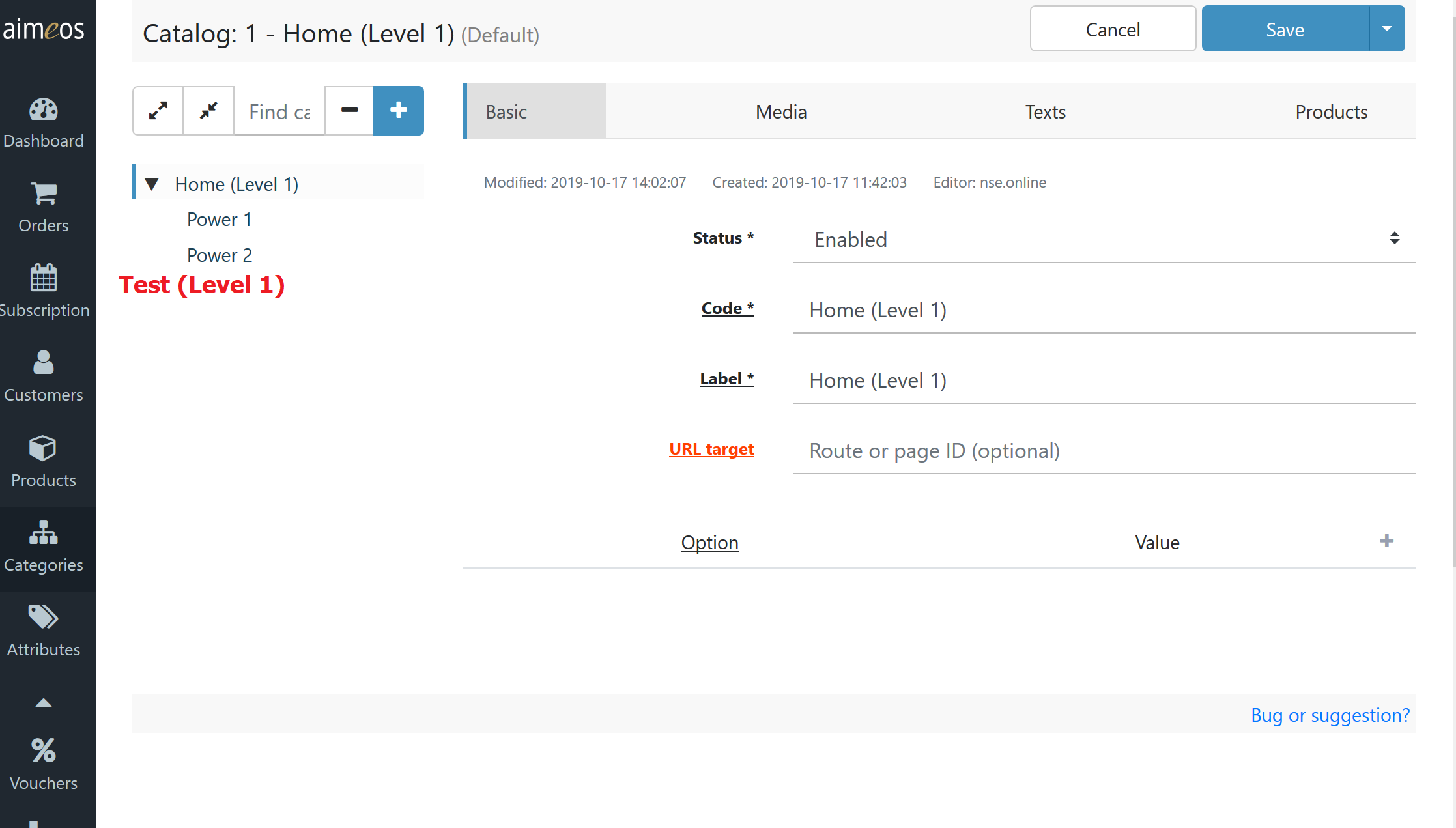The width and height of the screenshot is (1456, 828).
Task: Add a new option row with plus icon
Action: [1387, 541]
